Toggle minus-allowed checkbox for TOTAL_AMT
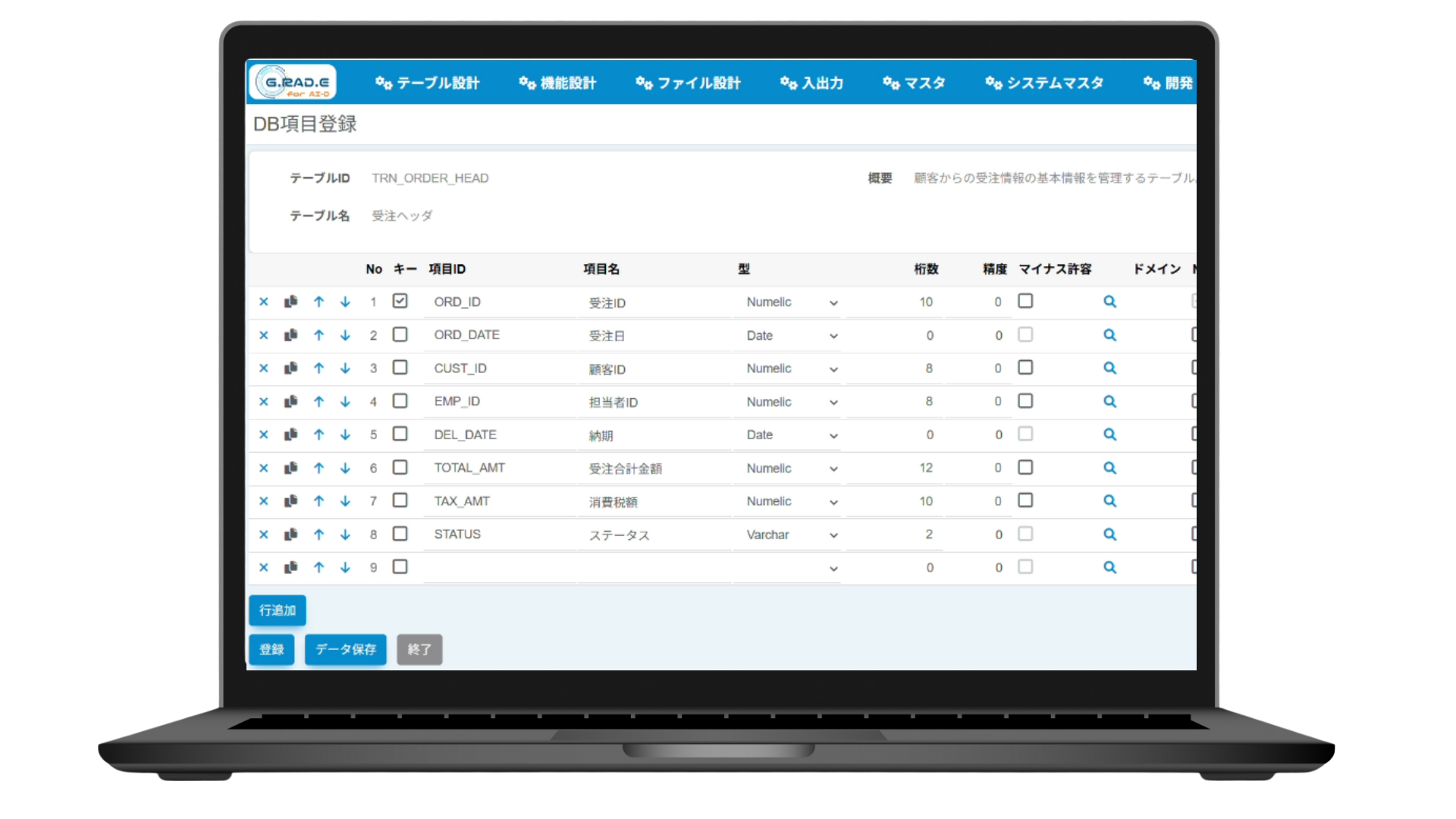Image resolution: width=1456 pixels, height=819 pixels. [x=1025, y=467]
